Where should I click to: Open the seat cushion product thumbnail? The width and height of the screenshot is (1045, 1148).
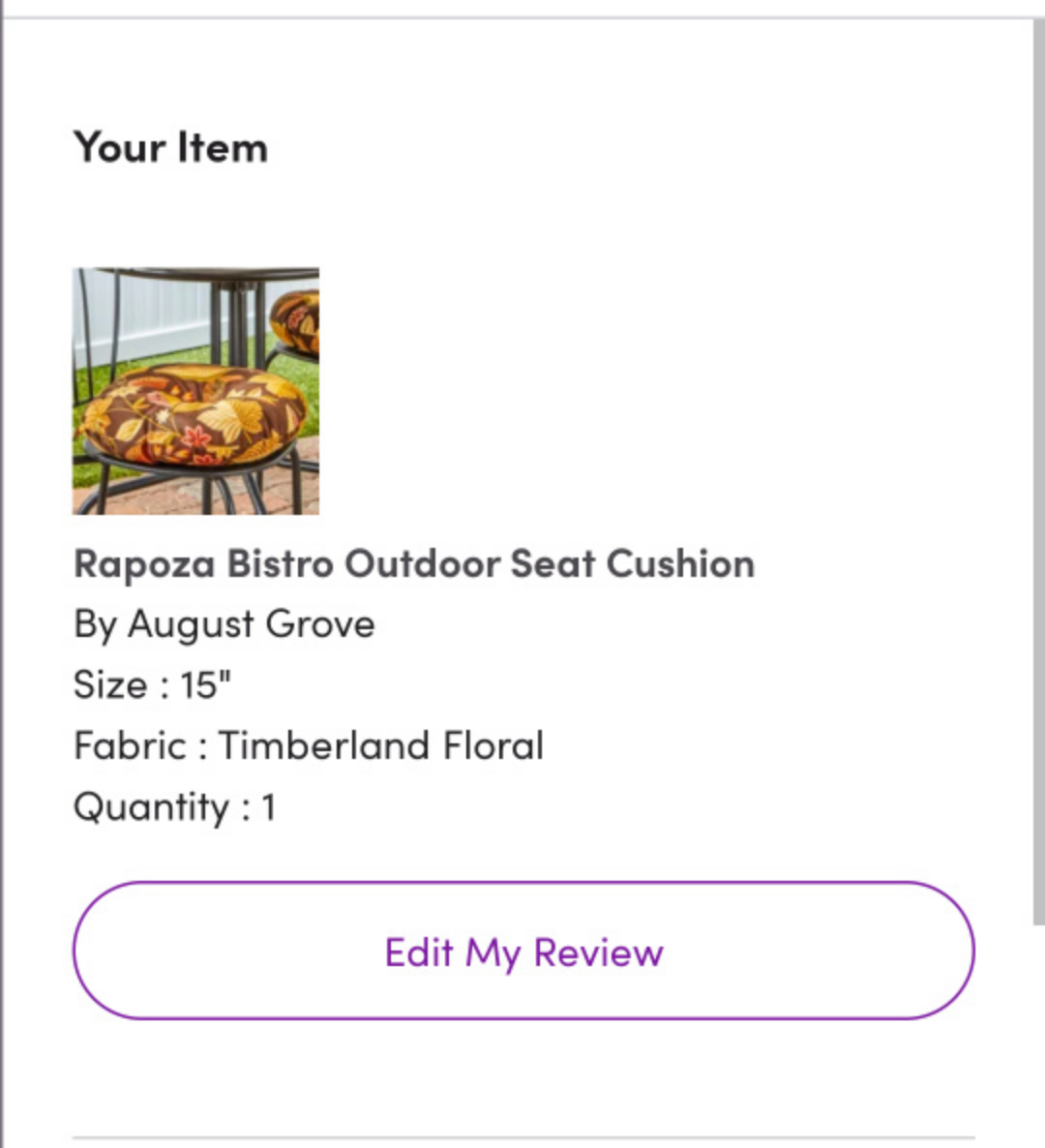click(195, 391)
